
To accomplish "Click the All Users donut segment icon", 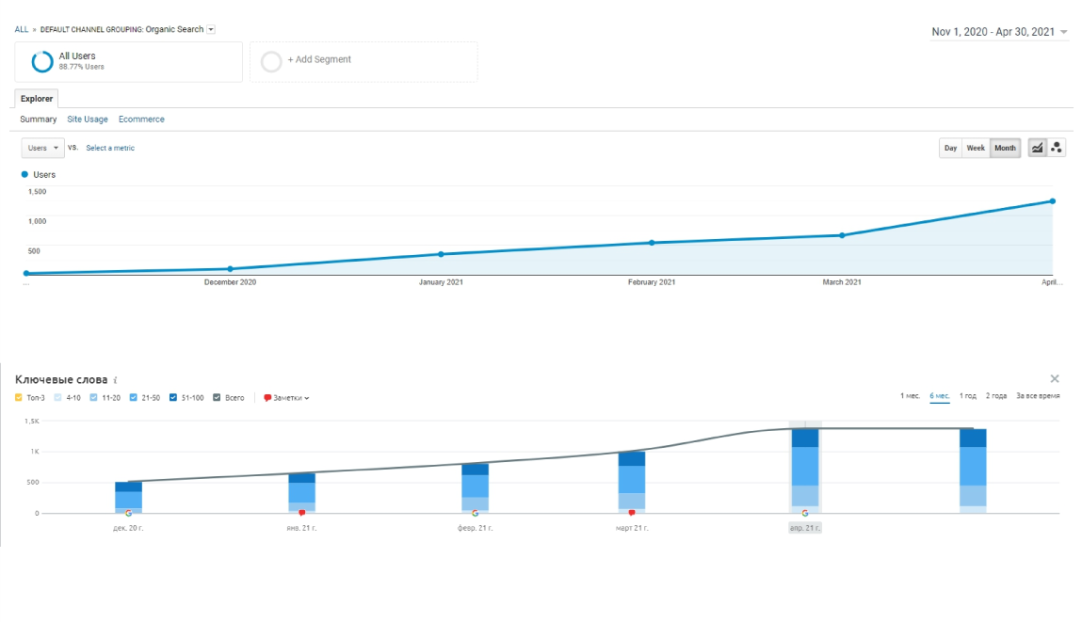I will coord(42,61).
